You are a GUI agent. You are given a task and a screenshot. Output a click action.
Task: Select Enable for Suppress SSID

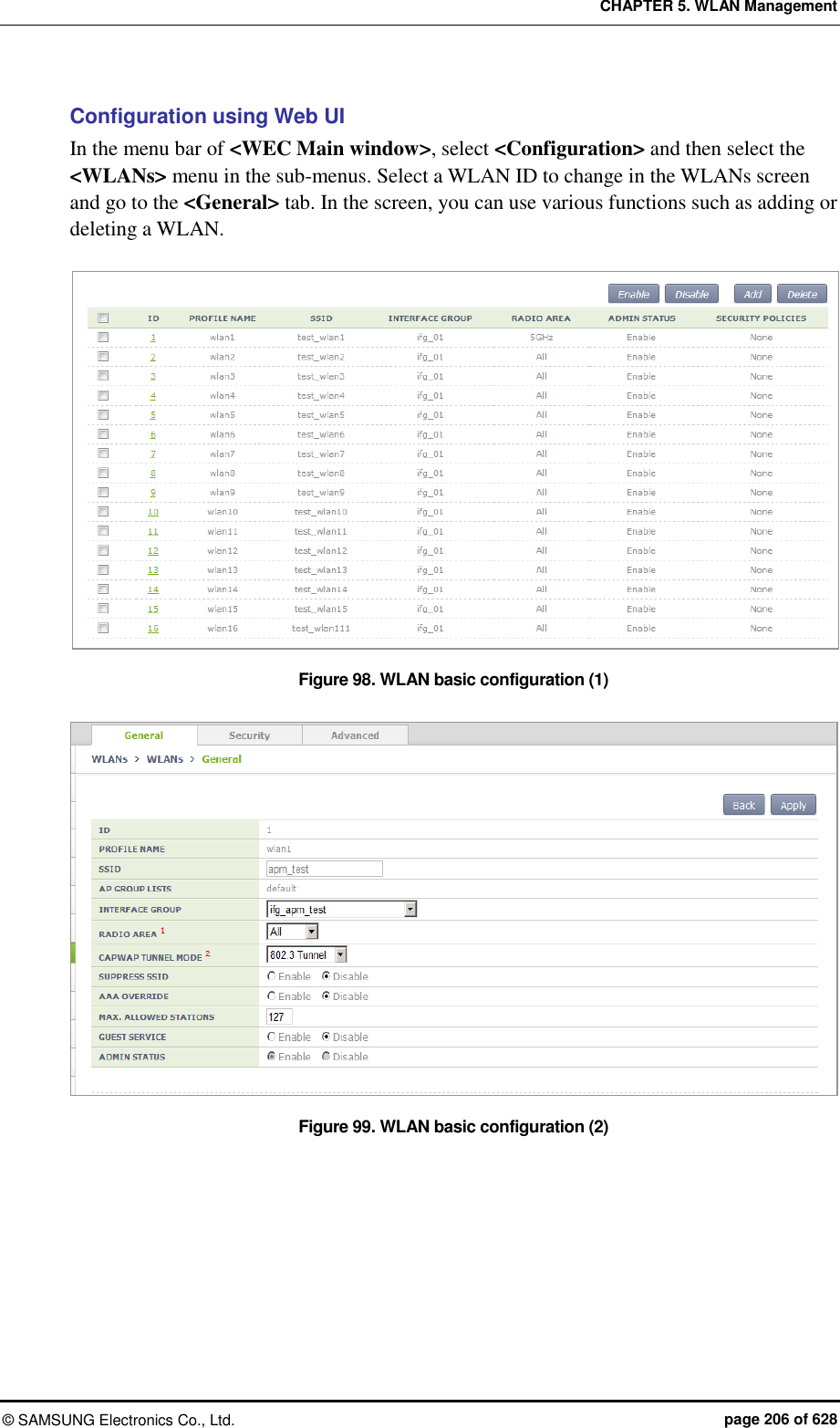point(272,976)
